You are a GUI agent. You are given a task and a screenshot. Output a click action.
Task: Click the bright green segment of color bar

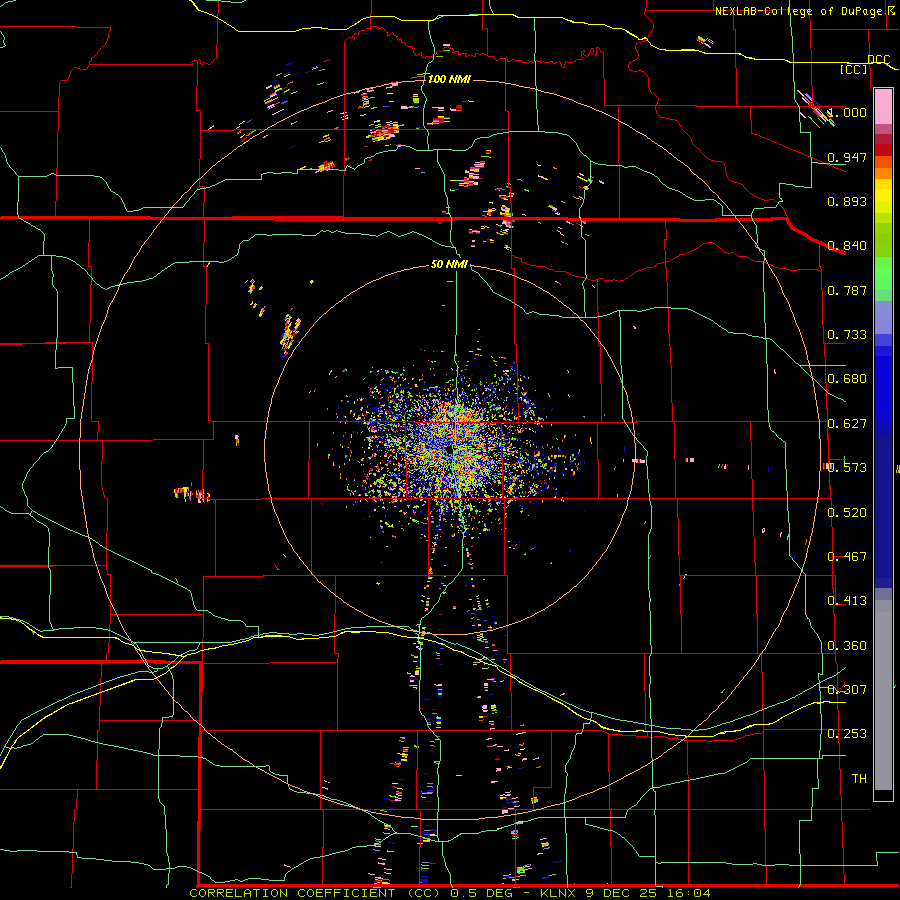(x=883, y=273)
